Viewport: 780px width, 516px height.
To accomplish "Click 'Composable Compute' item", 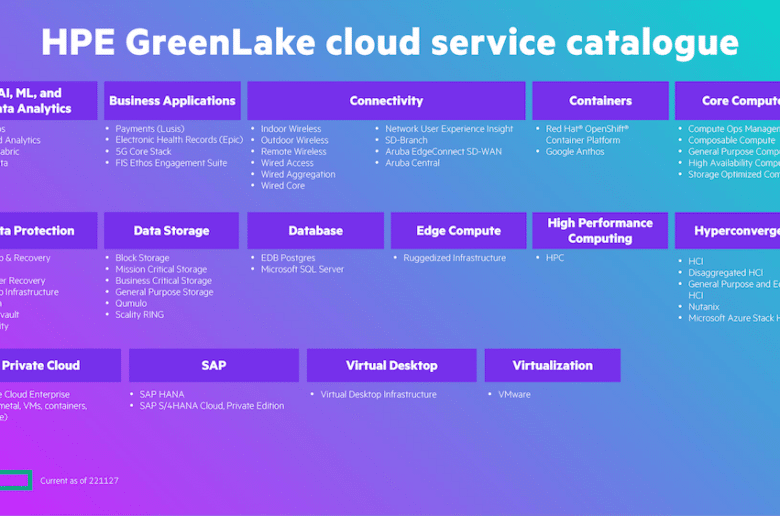I will (x=731, y=140).
